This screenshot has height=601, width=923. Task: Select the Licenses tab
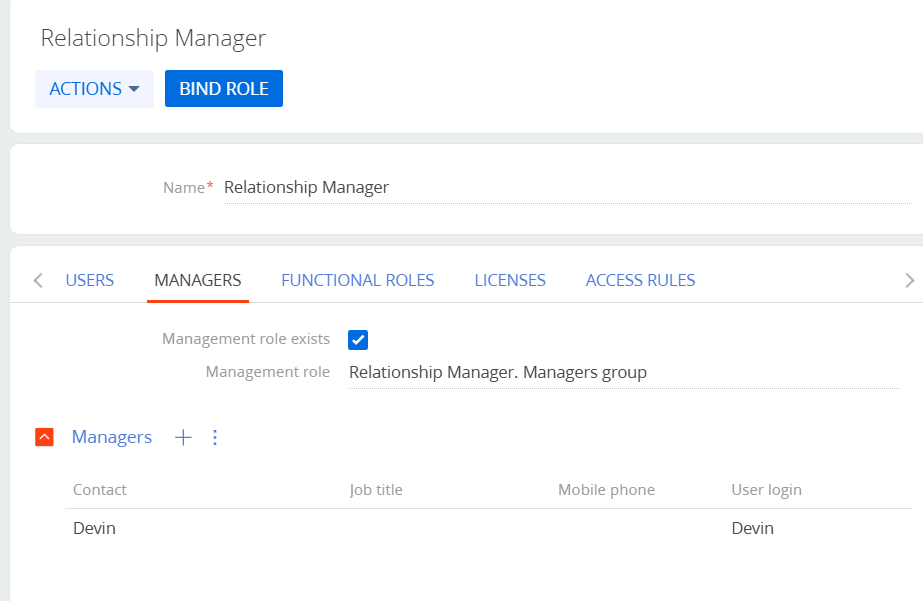coord(510,280)
